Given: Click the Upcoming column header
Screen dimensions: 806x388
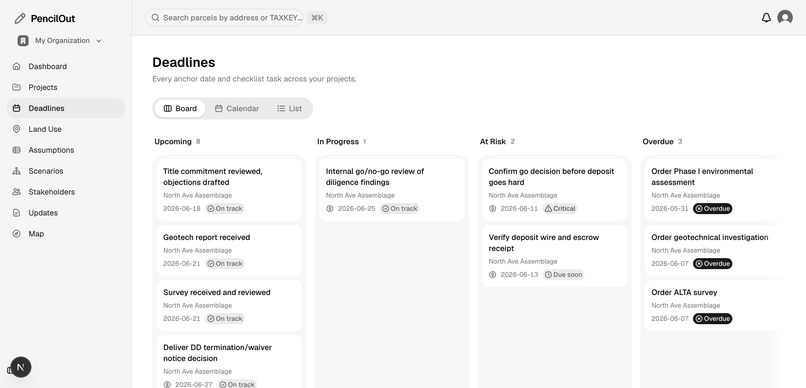Looking at the screenshot, I should click(173, 141).
